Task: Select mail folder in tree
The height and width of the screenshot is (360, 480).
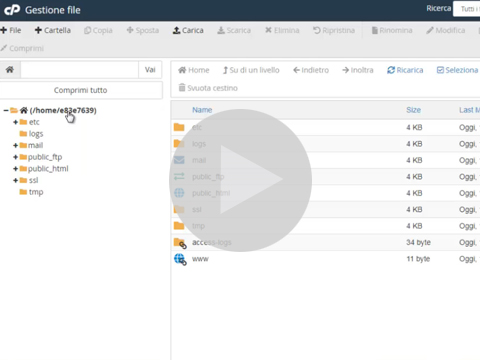Action: [35, 145]
